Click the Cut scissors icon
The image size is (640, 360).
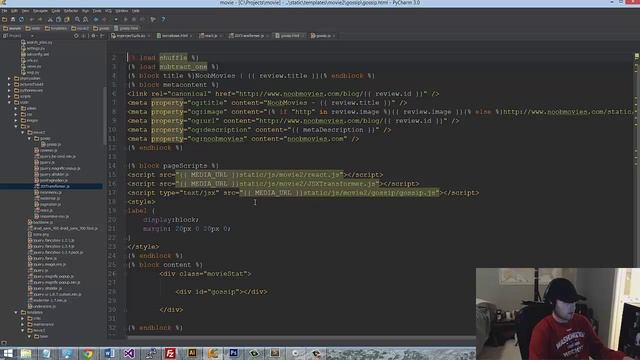50,19
